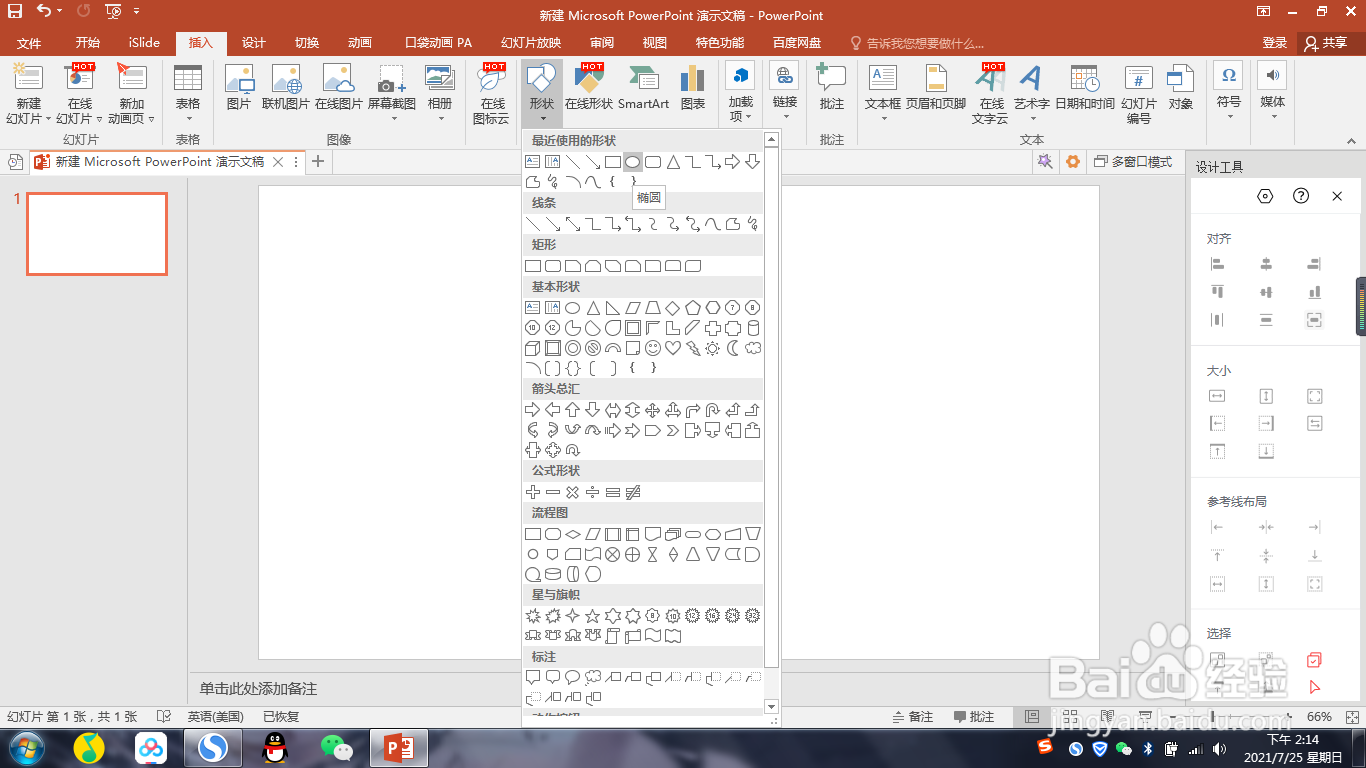Open the 视图 View tab

[655, 43]
